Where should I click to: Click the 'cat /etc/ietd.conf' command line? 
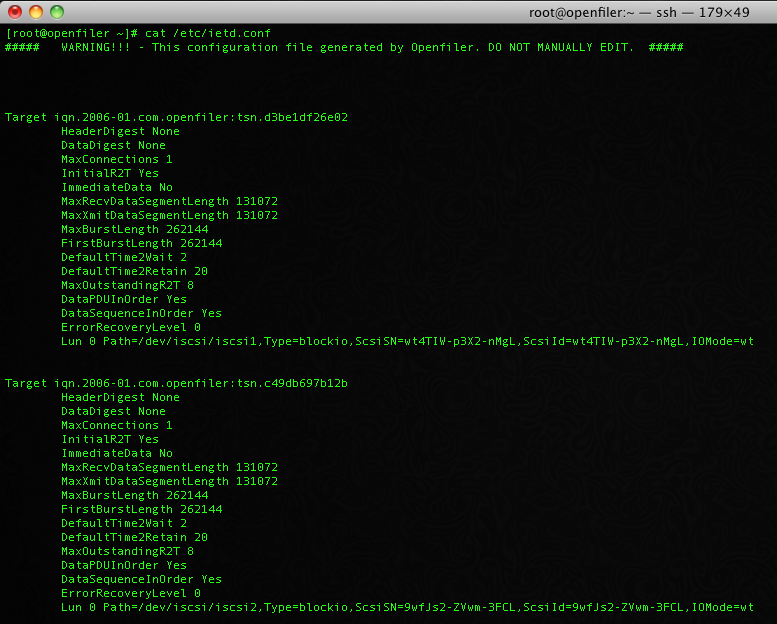pos(138,33)
